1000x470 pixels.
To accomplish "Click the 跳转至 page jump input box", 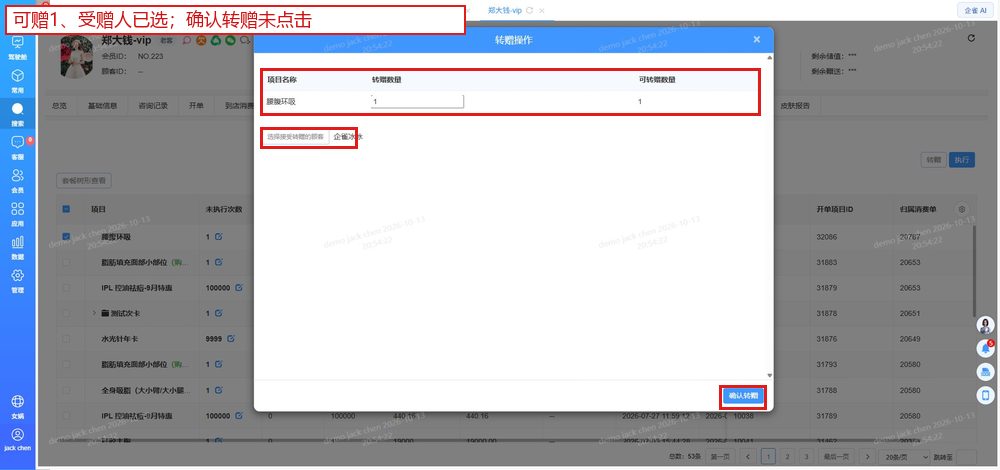I will coord(967,457).
